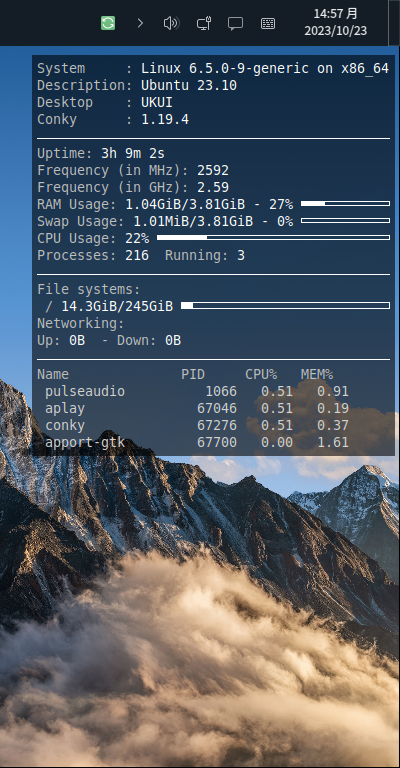
Task: Click the show desktop strip beside clock
Action: click(394, 23)
